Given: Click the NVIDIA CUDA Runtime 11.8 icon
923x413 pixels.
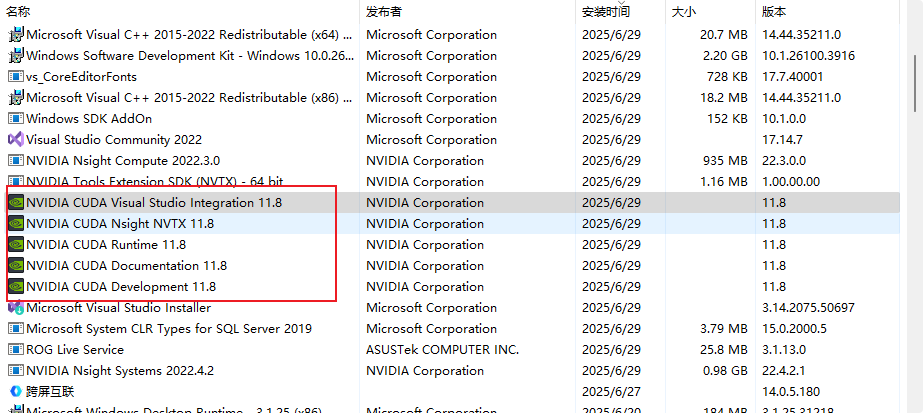Looking at the screenshot, I should pyautogui.click(x=15, y=244).
